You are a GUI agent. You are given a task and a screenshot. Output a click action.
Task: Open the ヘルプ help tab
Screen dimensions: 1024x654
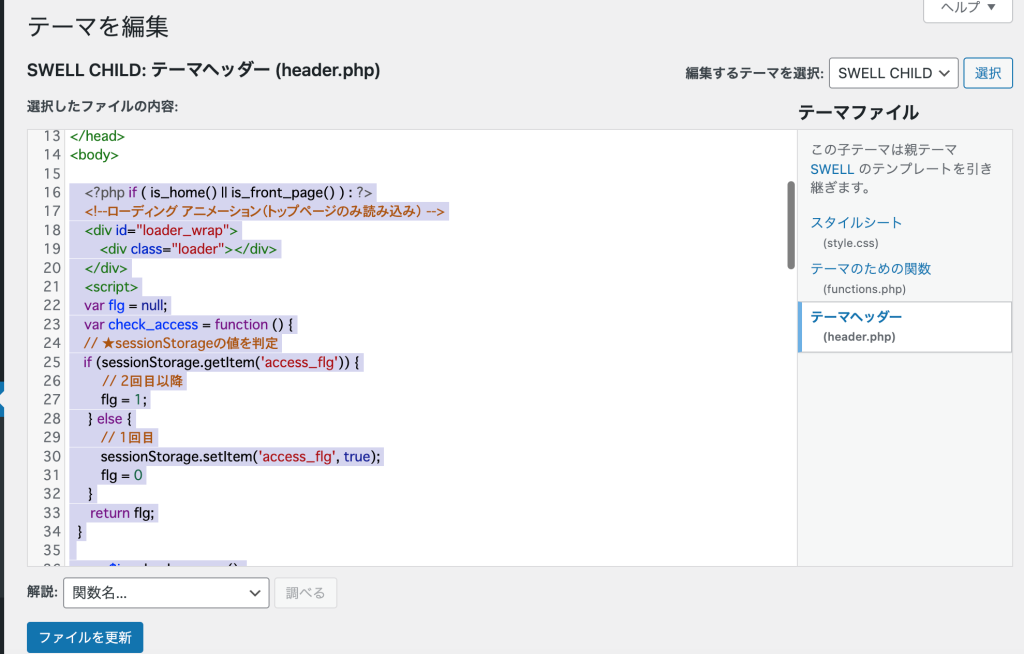(x=967, y=8)
